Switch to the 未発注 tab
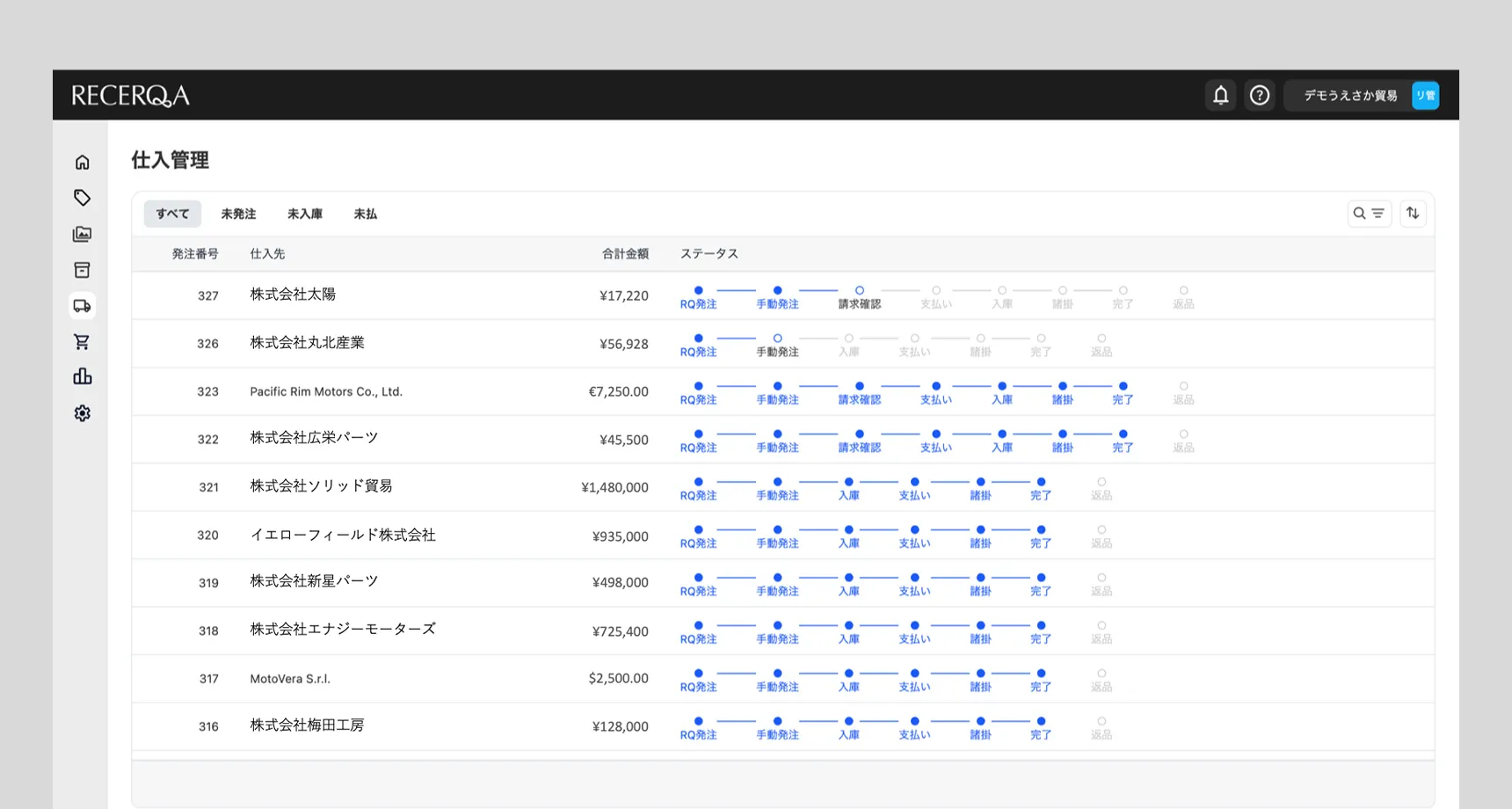The height and width of the screenshot is (809, 1512). (238, 214)
